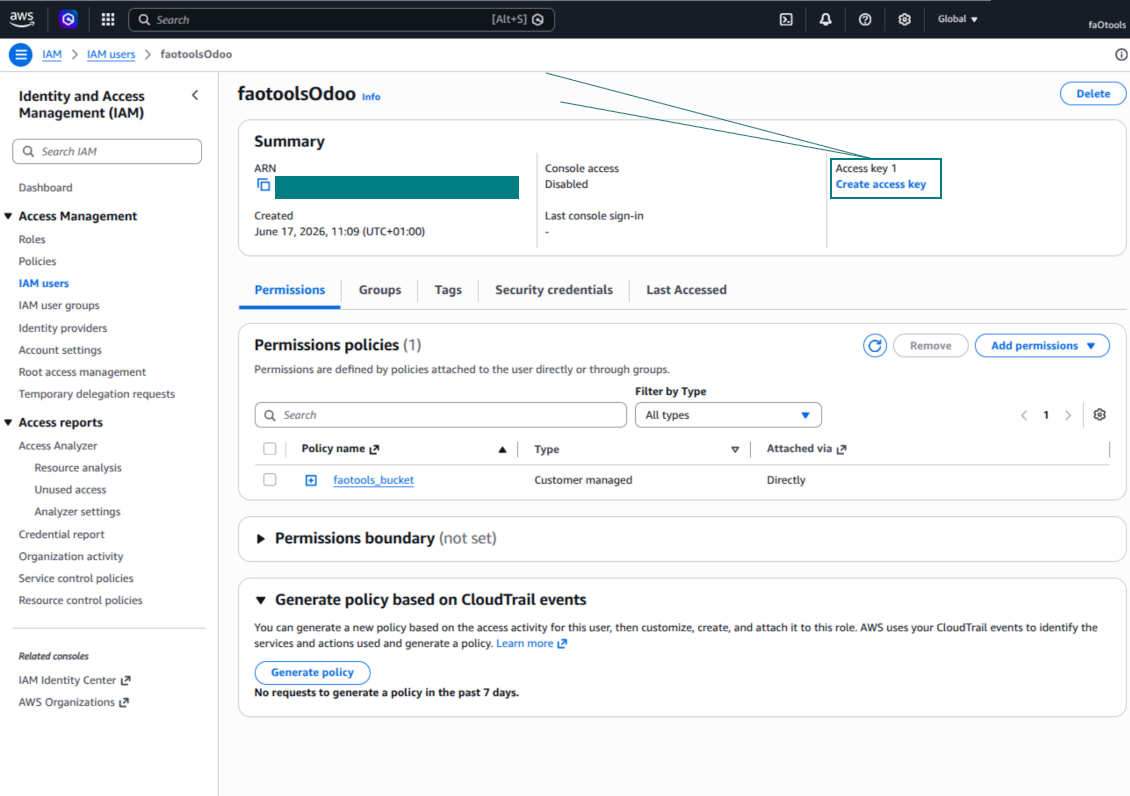Image resolution: width=1130 pixels, height=796 pixels.
Task: Open the faotools_bucket policy link
Action: 373,480
